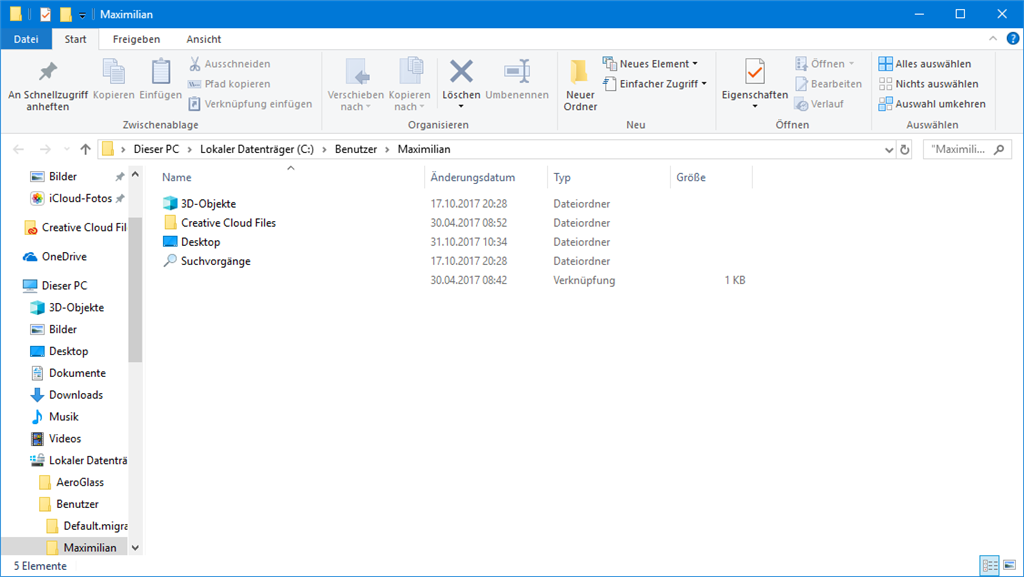Click Verknüpfung einfügen
The image size is (1024, 577).
250,104
